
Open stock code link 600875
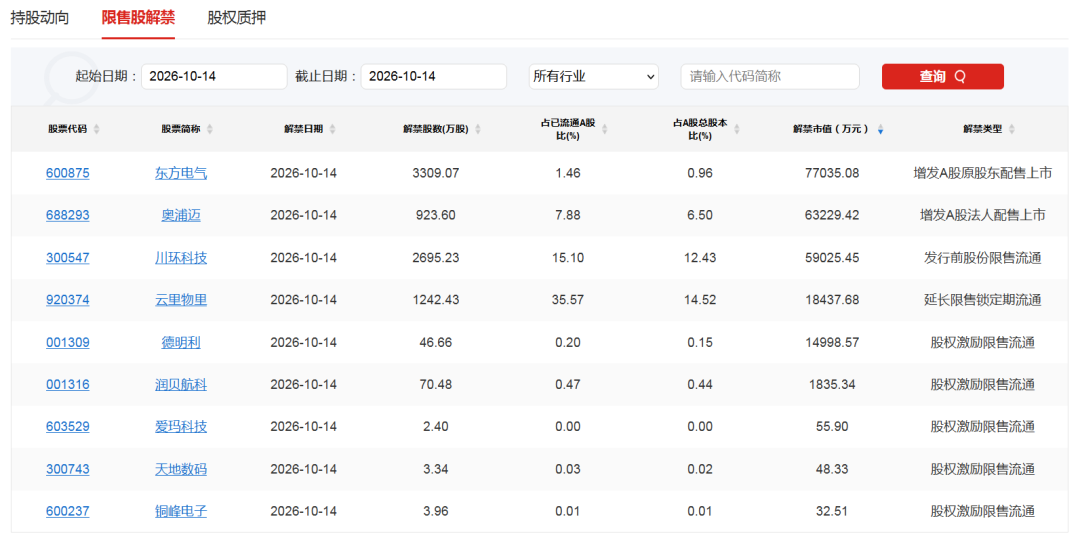68,174
